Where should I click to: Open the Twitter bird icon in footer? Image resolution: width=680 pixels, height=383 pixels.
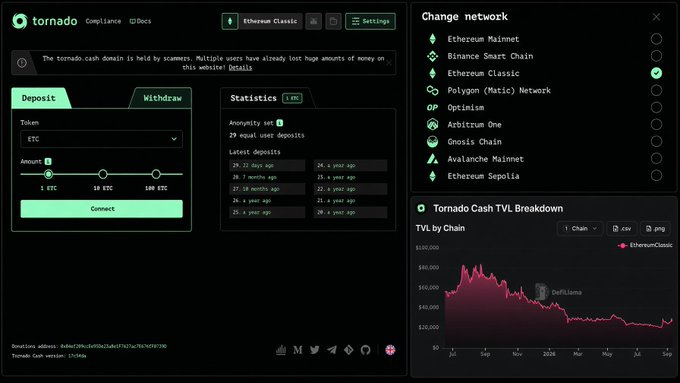315,350
